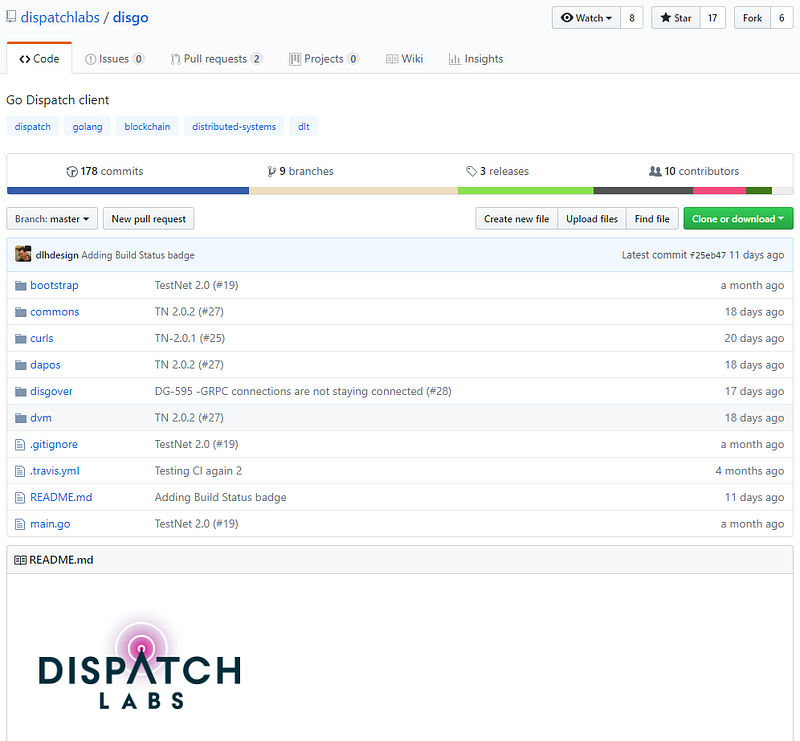Open the latest commit hash f25eb47
The height and width of the screenshot is (741, 800).
coord(708,255)
